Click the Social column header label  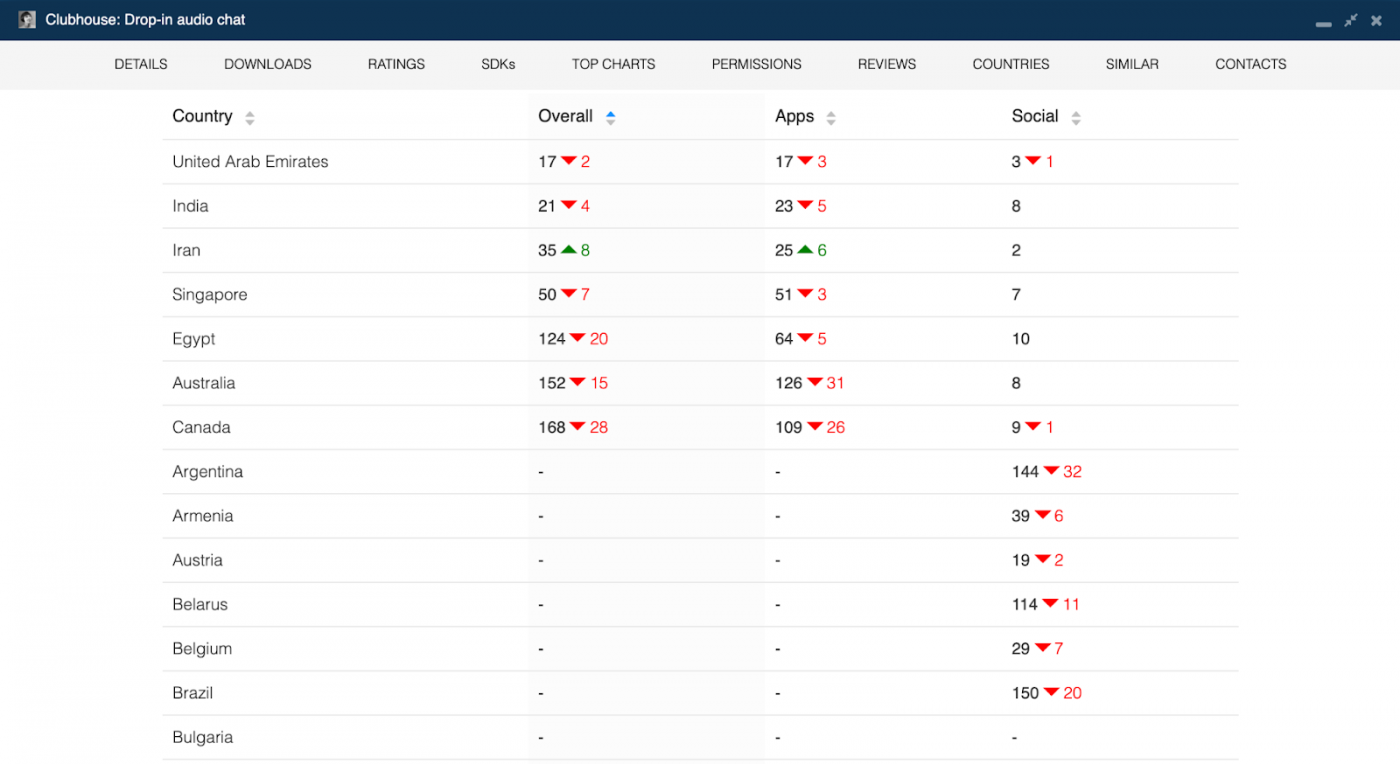[1035, 116]
